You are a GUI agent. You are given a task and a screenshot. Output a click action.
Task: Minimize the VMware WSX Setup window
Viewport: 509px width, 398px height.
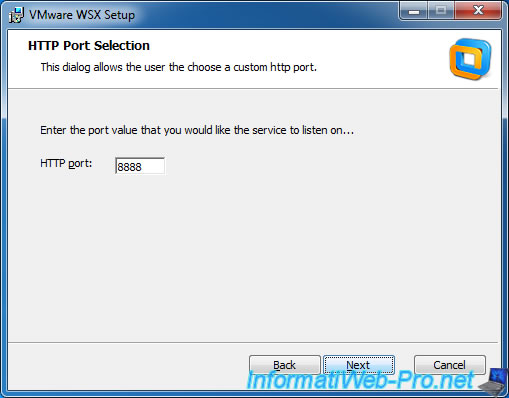(414, 11)
